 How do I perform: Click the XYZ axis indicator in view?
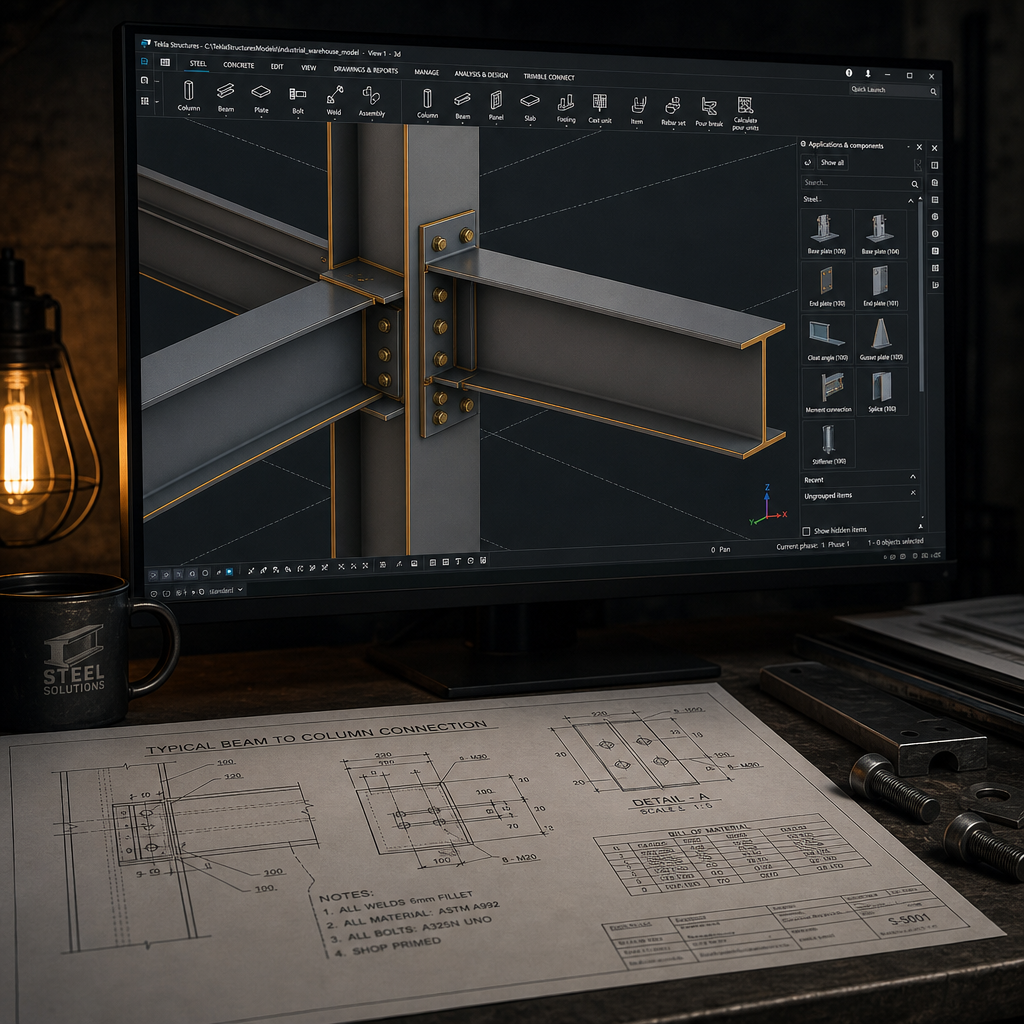[769, 505]
